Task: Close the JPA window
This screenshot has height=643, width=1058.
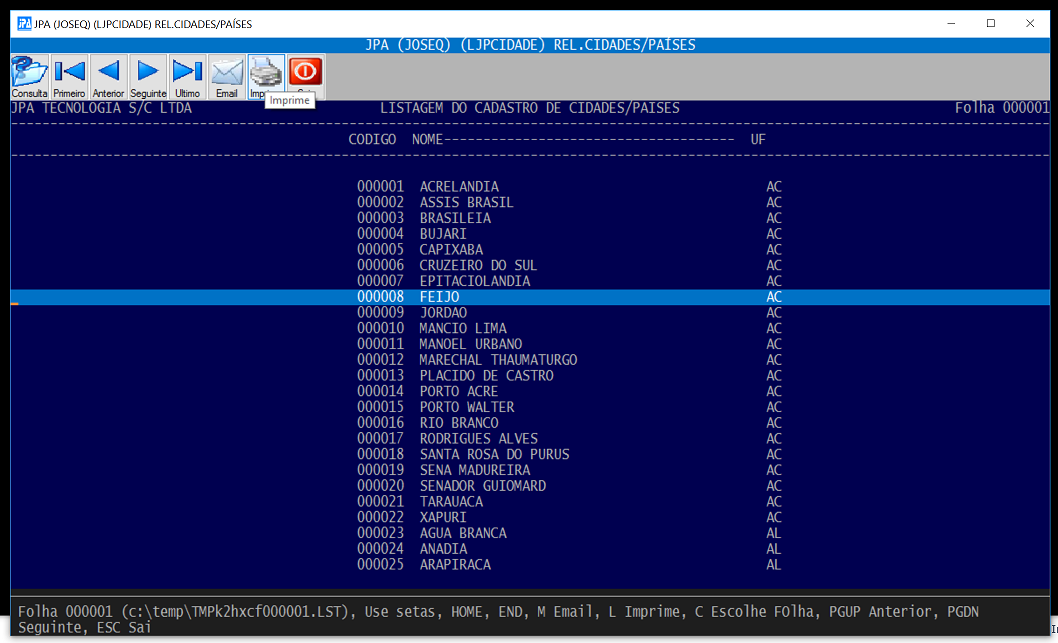Action: (x=1030, y=24)
